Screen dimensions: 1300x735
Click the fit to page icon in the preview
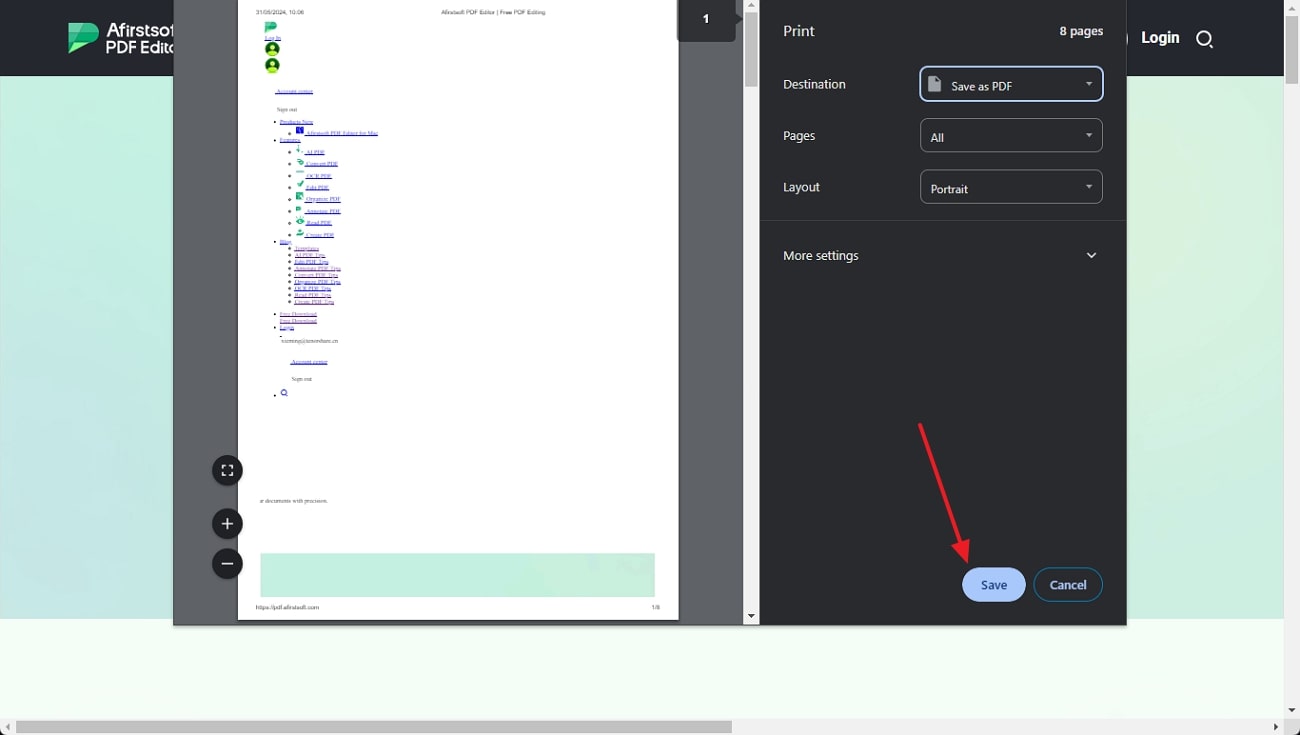point(227,470)
